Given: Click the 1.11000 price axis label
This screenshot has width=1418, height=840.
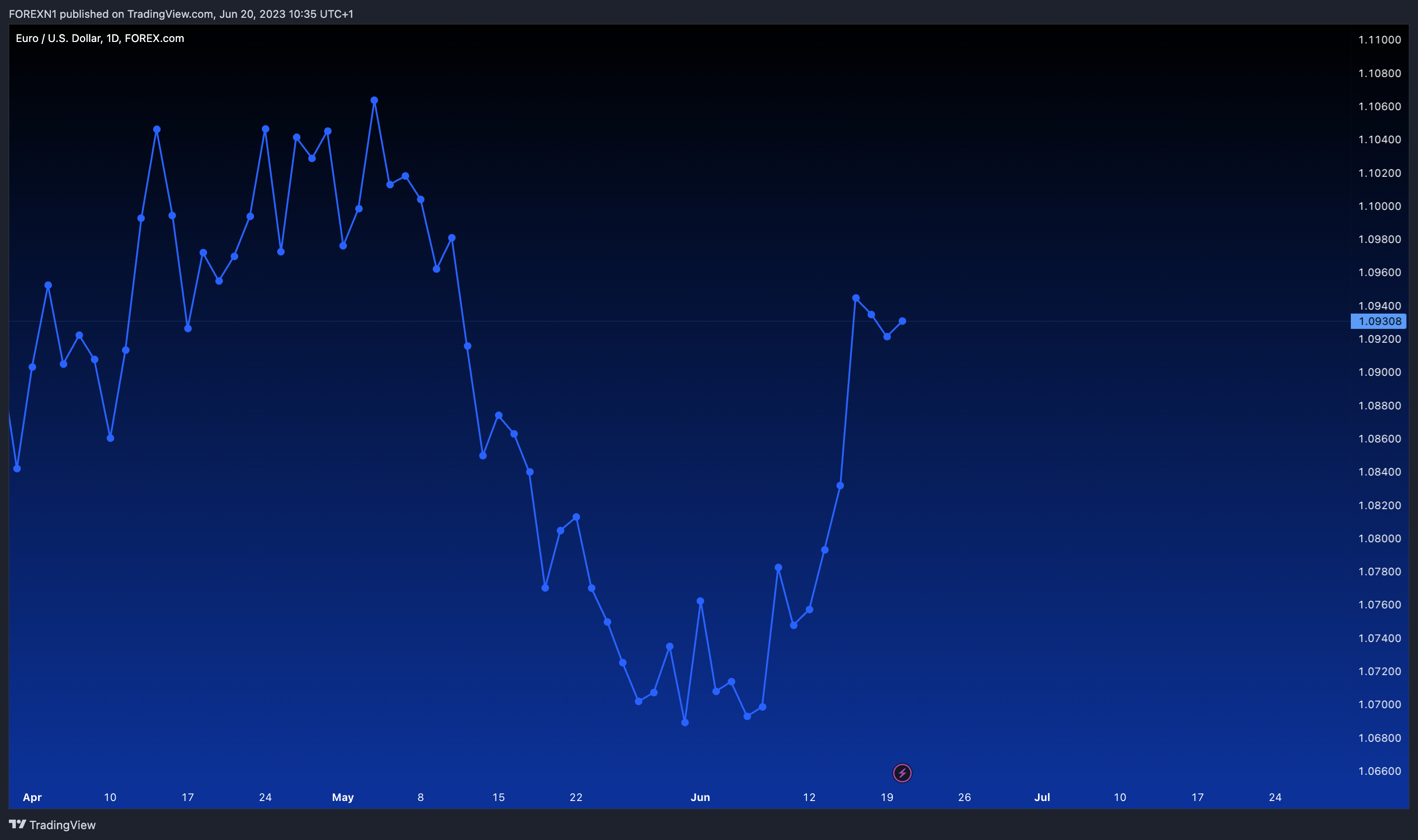Looking at the screenshot, I should click(x=1379, y=40).
